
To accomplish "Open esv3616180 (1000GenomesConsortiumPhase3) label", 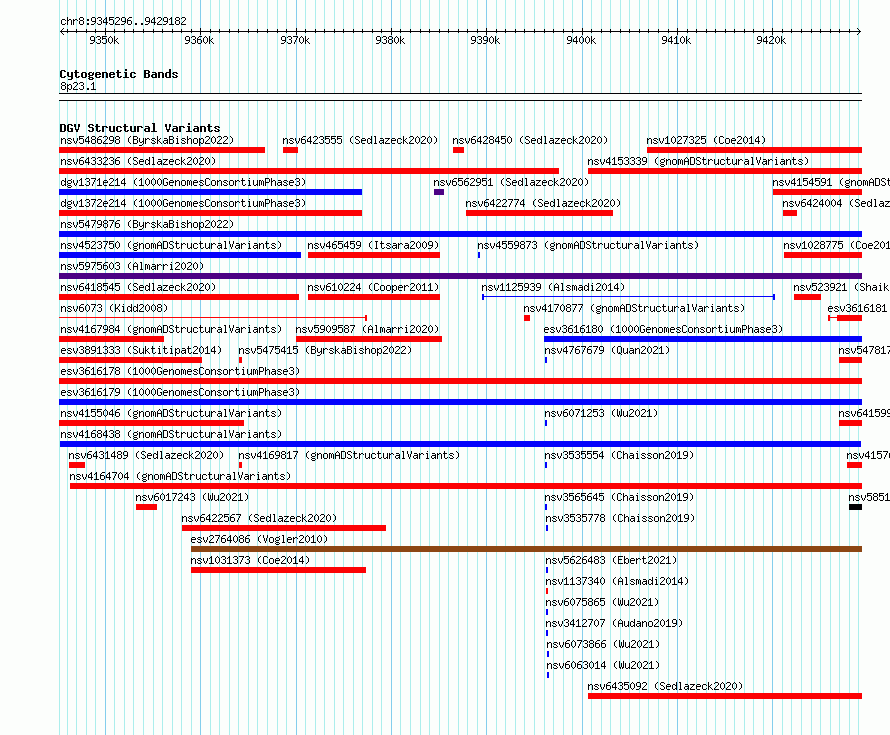I will (663, 329).
